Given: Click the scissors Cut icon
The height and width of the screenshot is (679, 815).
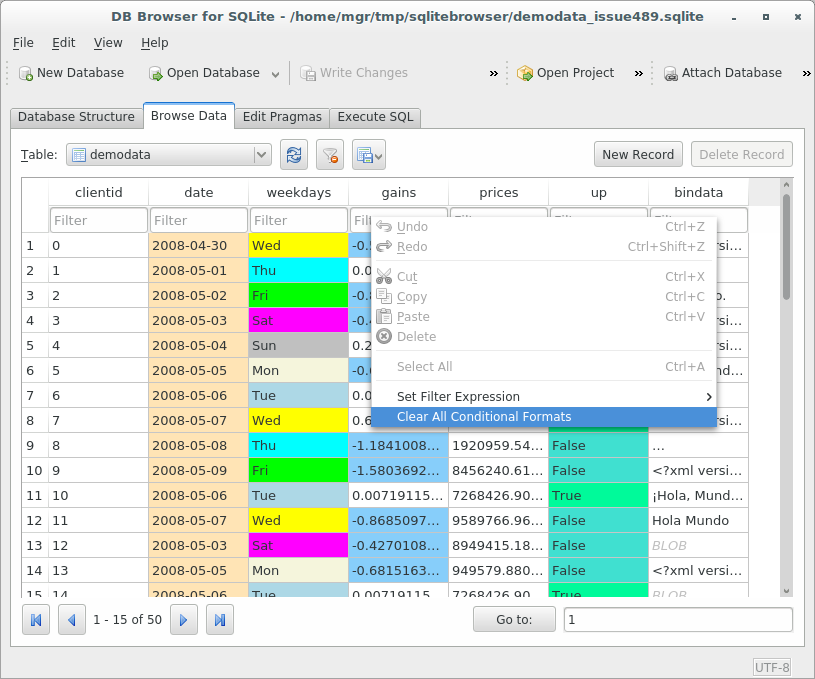Looking at the screenshot, I should pos(384,276).
